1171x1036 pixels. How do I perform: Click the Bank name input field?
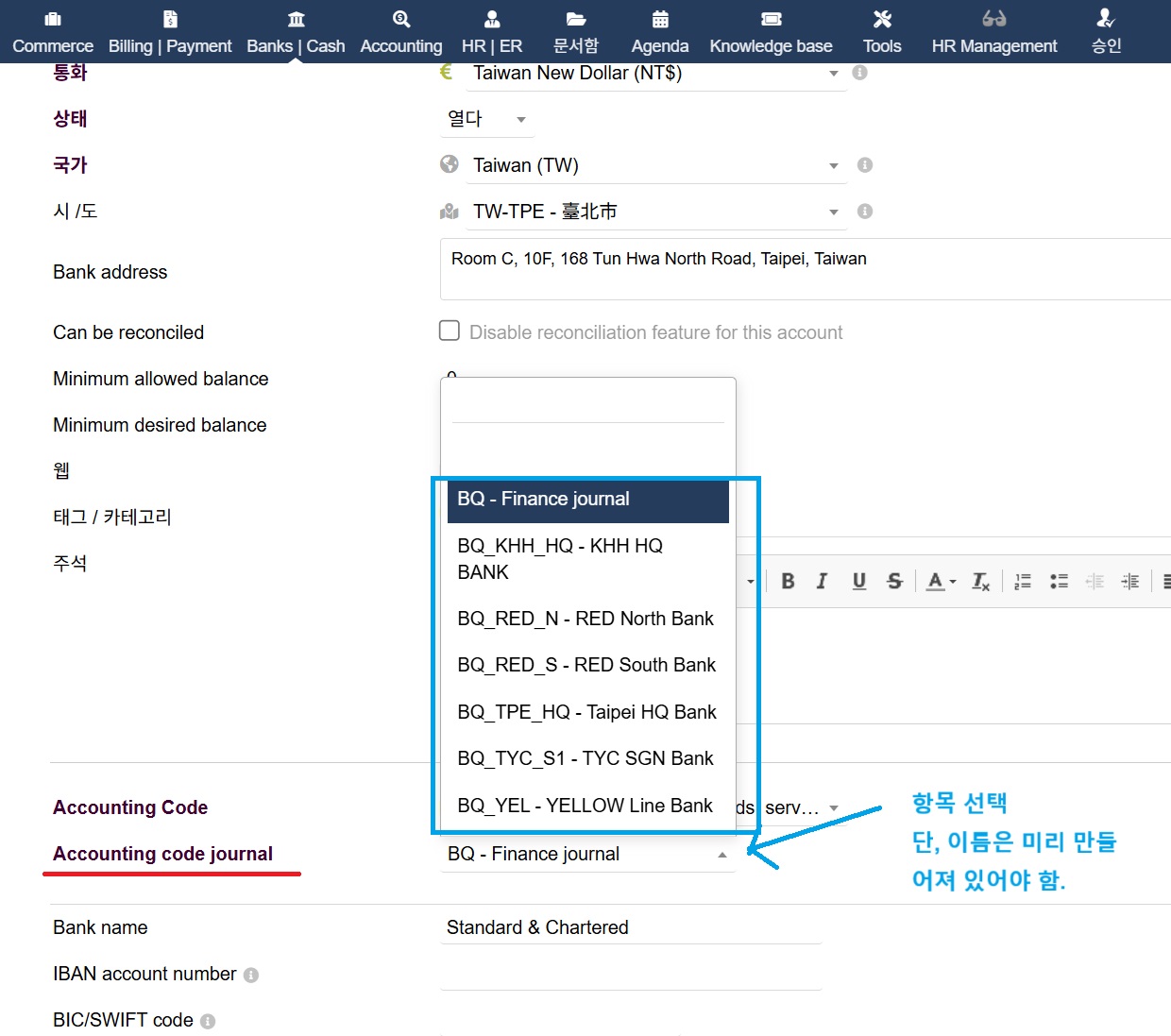630,927
